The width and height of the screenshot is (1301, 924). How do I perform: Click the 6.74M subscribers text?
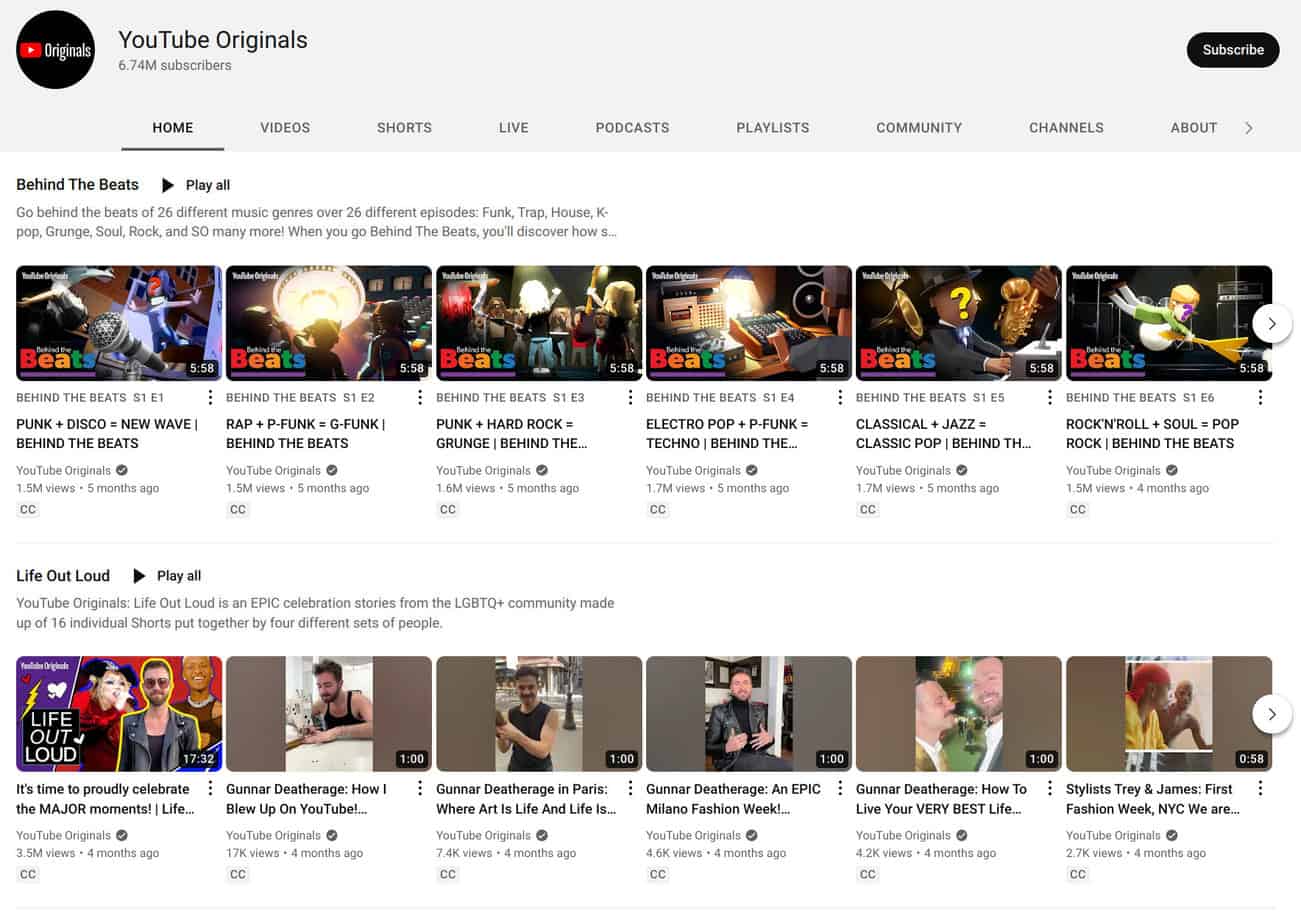coord(175,66)
